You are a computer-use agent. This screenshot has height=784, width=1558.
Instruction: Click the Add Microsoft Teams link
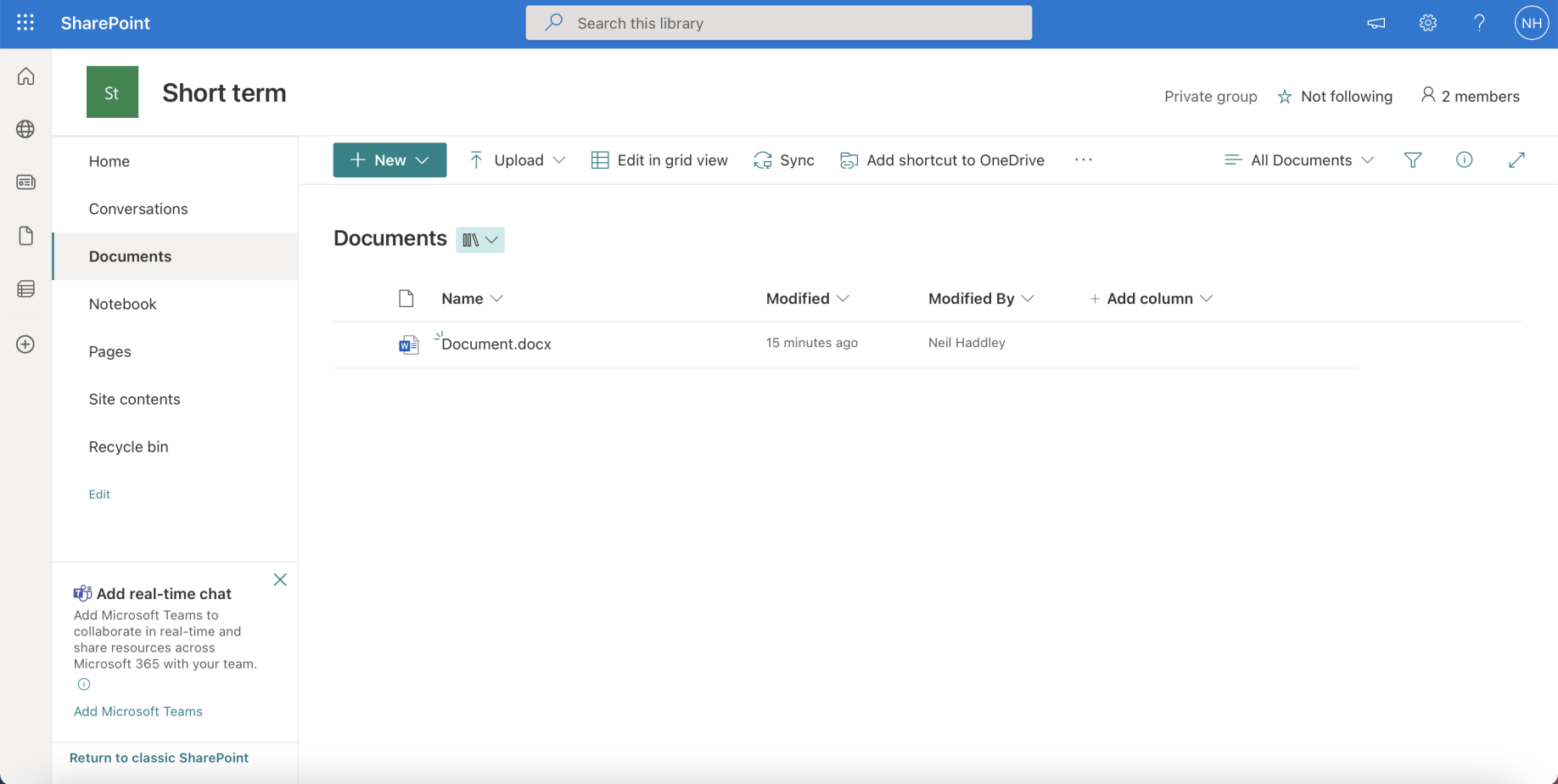[x=137, y=711]
